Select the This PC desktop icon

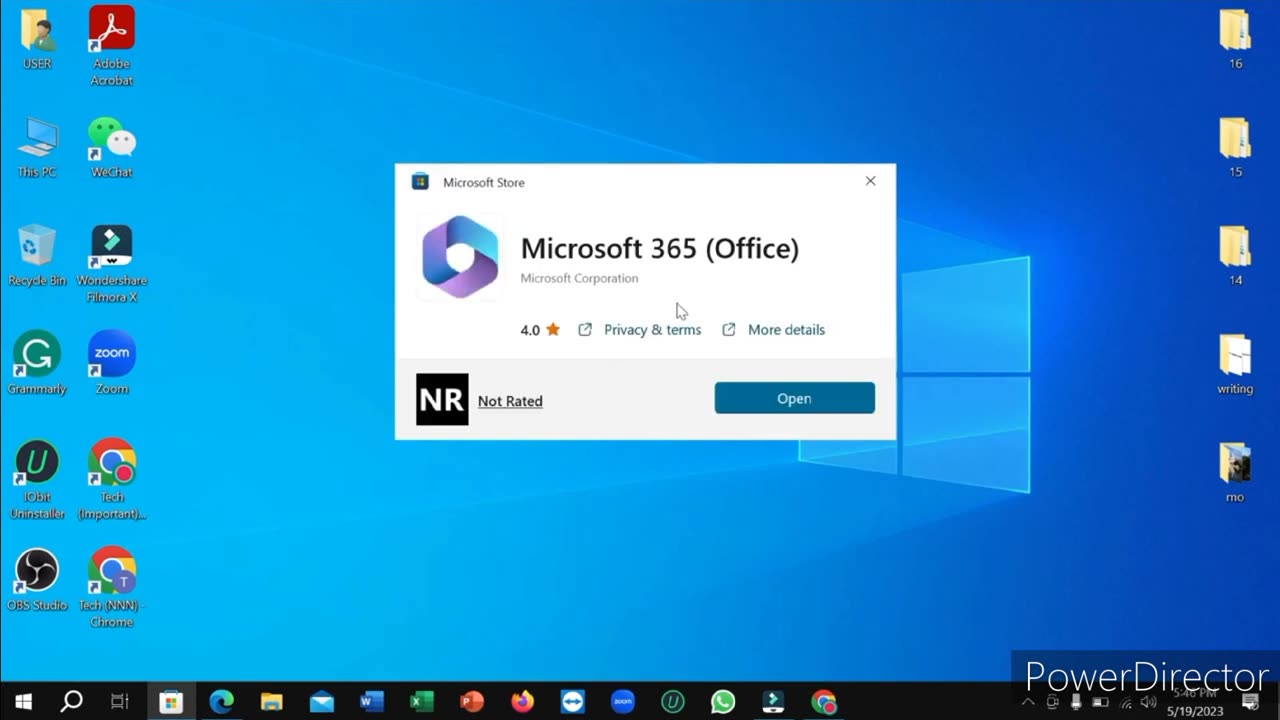pos(37,147)
